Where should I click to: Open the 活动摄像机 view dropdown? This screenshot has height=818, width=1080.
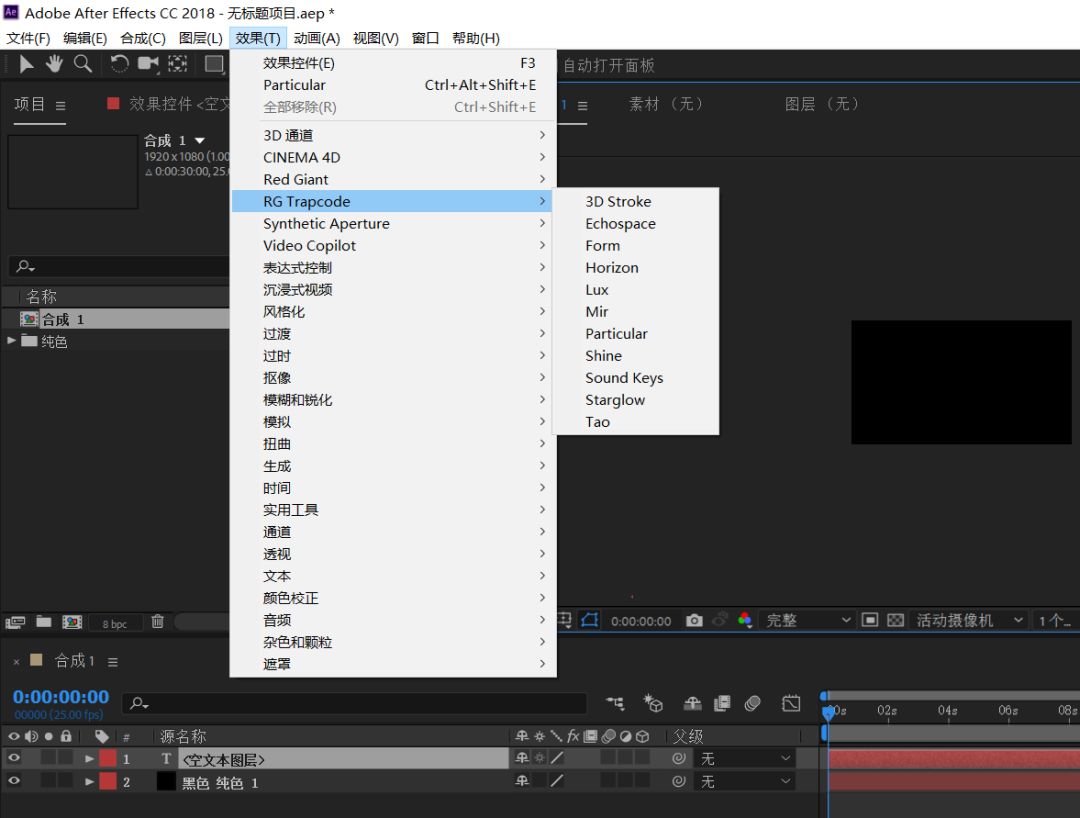[969, 620]
